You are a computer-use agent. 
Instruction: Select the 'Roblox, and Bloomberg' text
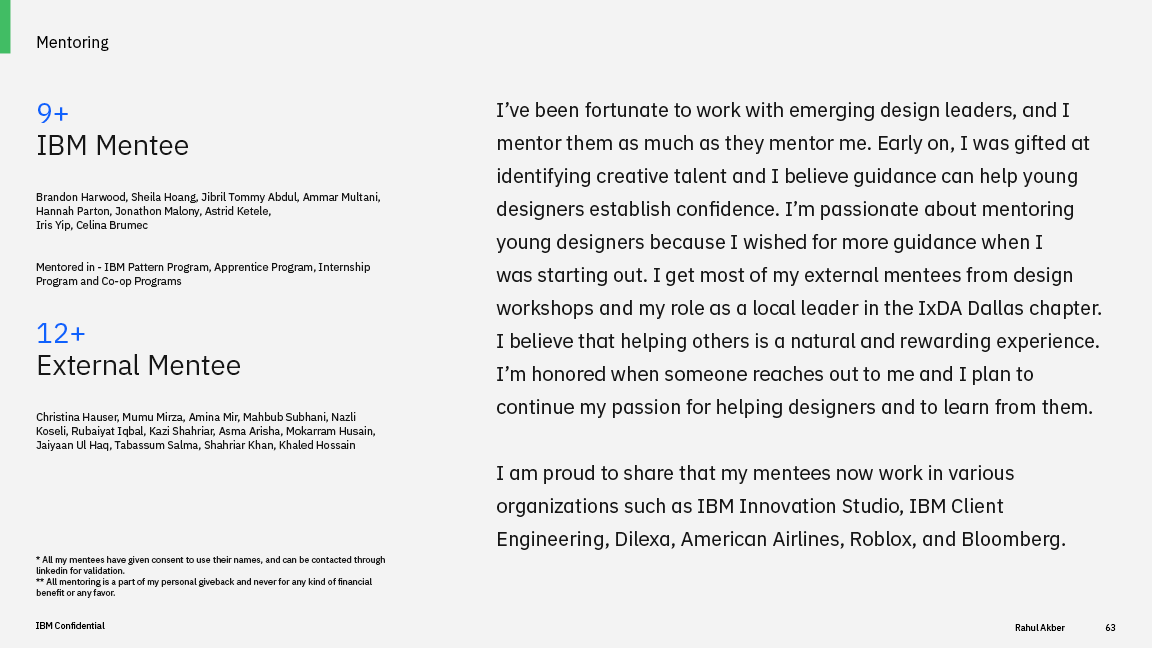pos(957,539)
